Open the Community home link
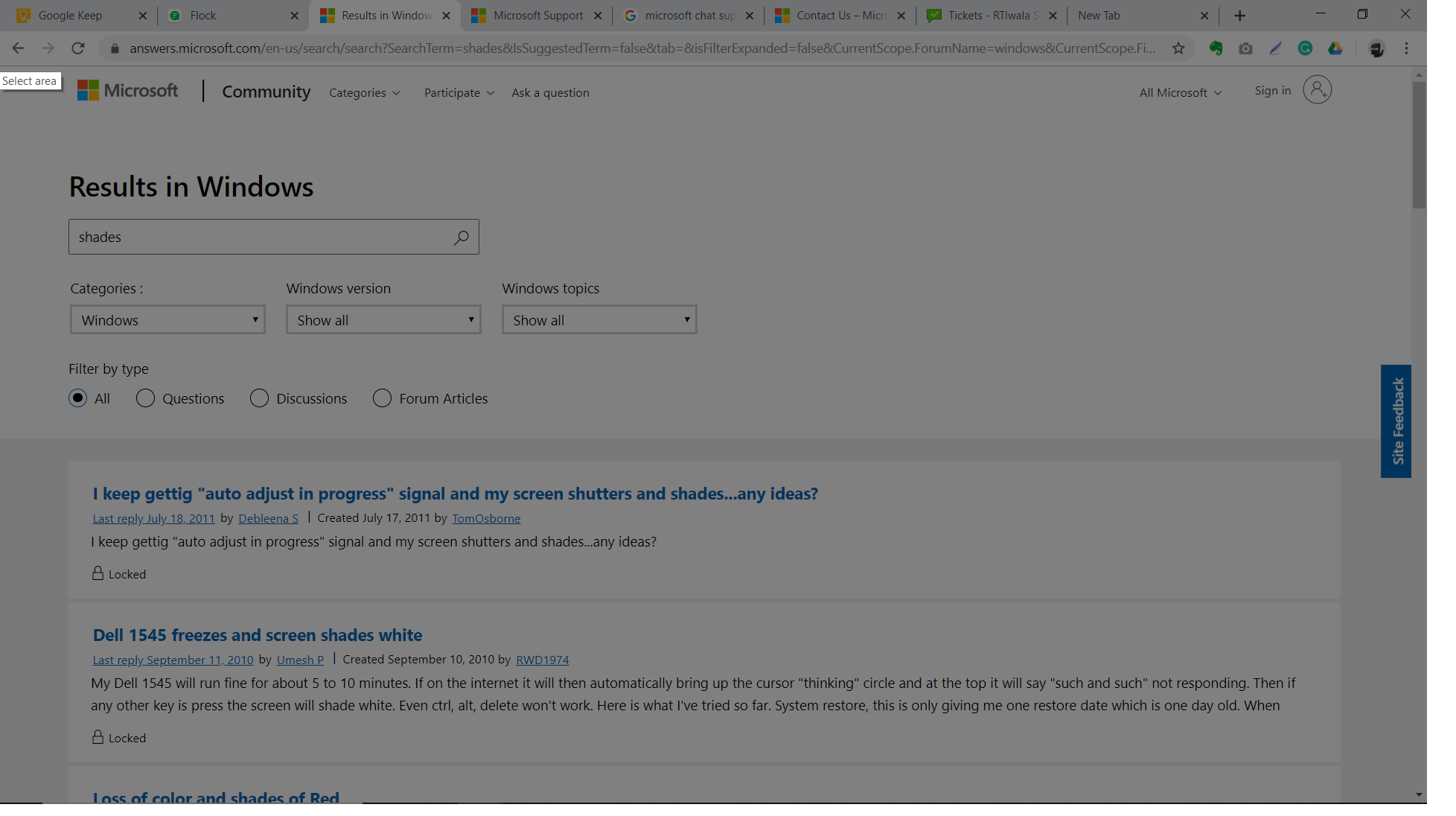 tap(266, 92)
